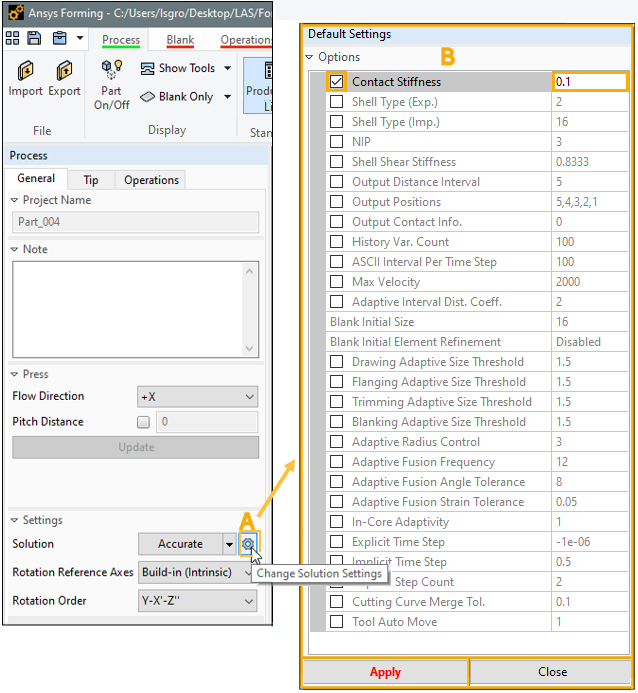Enable the Output Positions checkbox
The height and width of the screenshot is (693, 638).
click(x=336, y=202)
